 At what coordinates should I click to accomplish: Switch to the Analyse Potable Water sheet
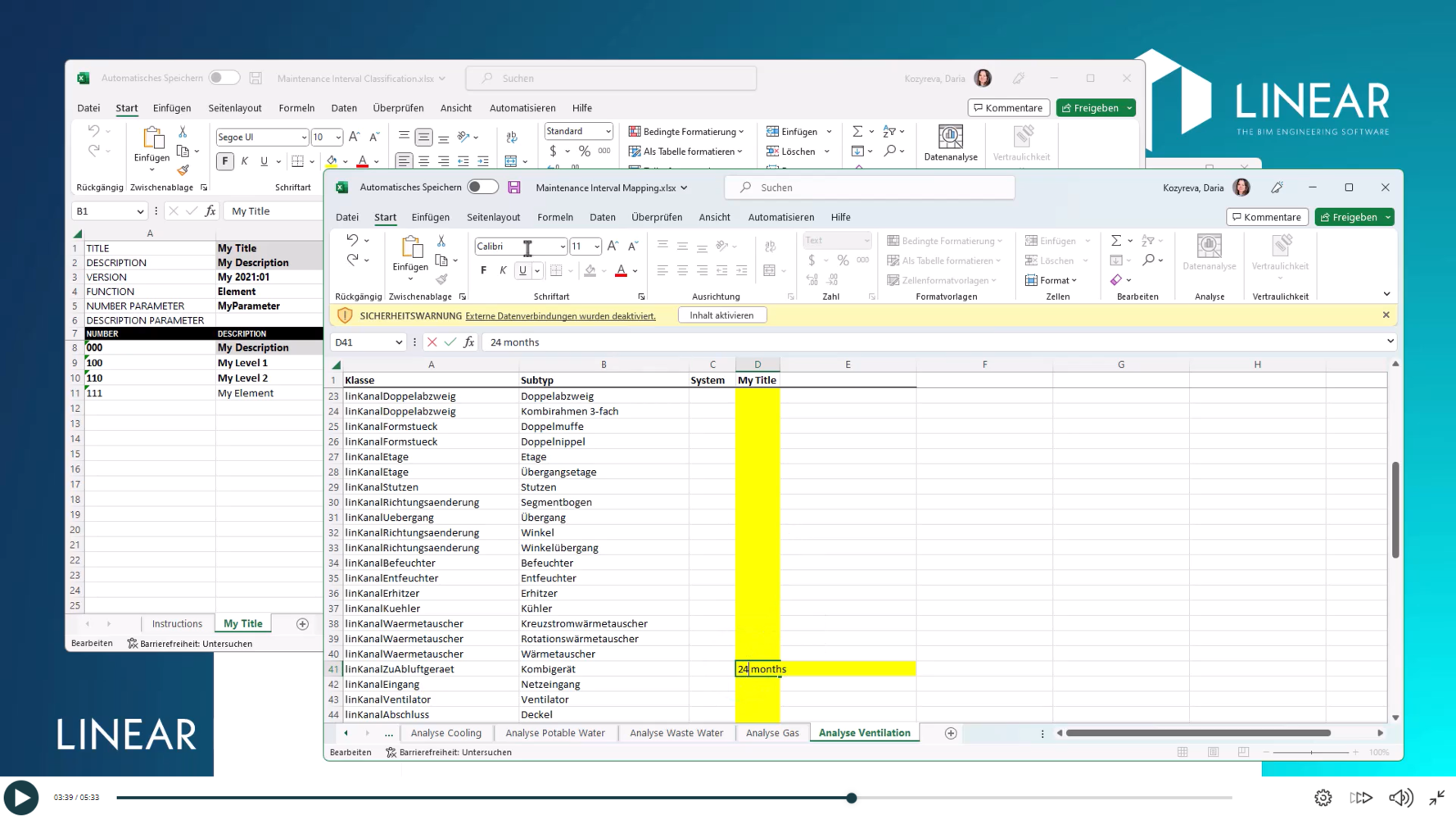[555, 733]
